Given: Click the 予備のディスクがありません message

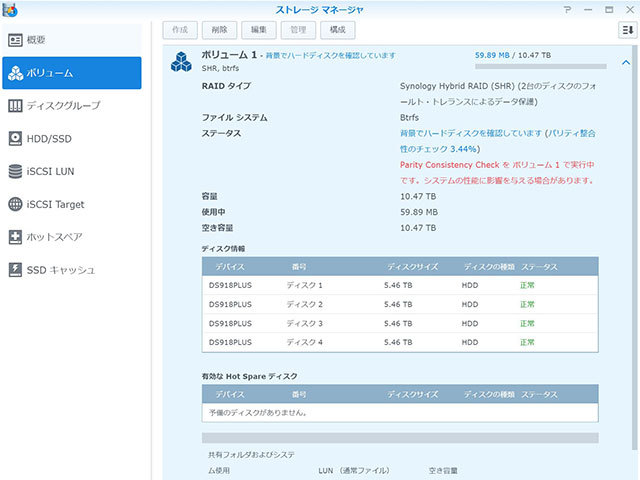Looking at the screenshot, I should pyautogui.click(x=258, y=413).
